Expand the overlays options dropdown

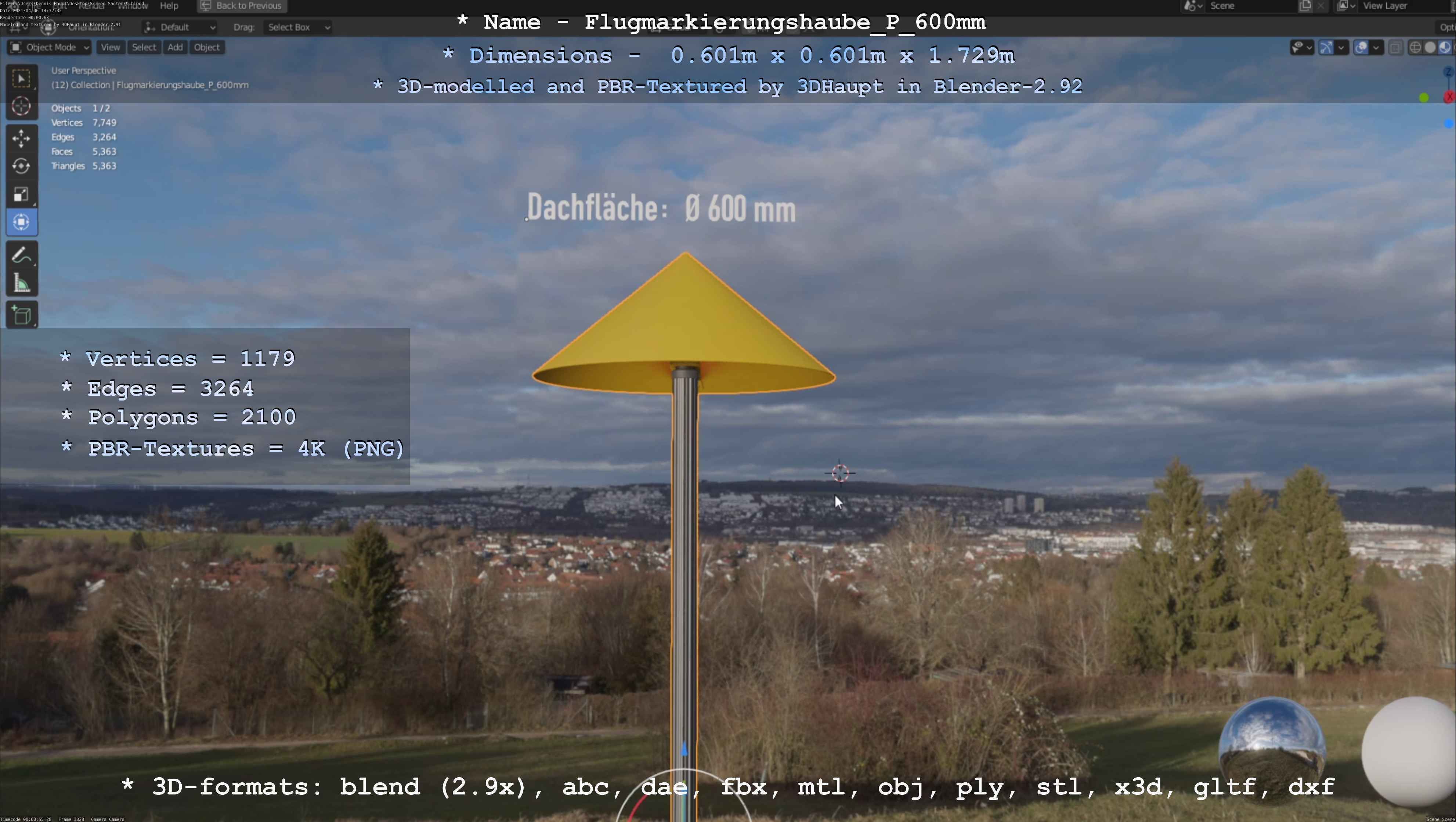click(x=1376, y=47)
